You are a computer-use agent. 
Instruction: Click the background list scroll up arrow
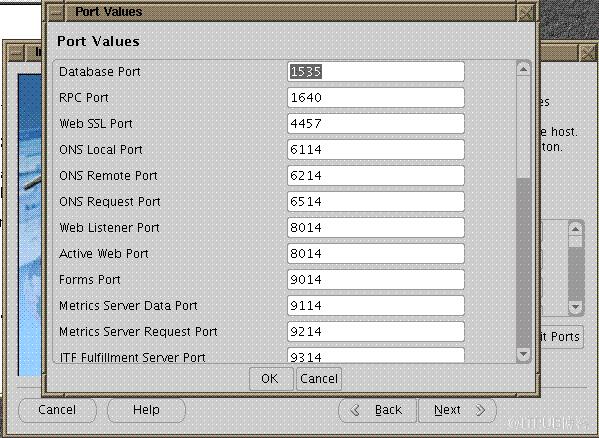point(575,229)
